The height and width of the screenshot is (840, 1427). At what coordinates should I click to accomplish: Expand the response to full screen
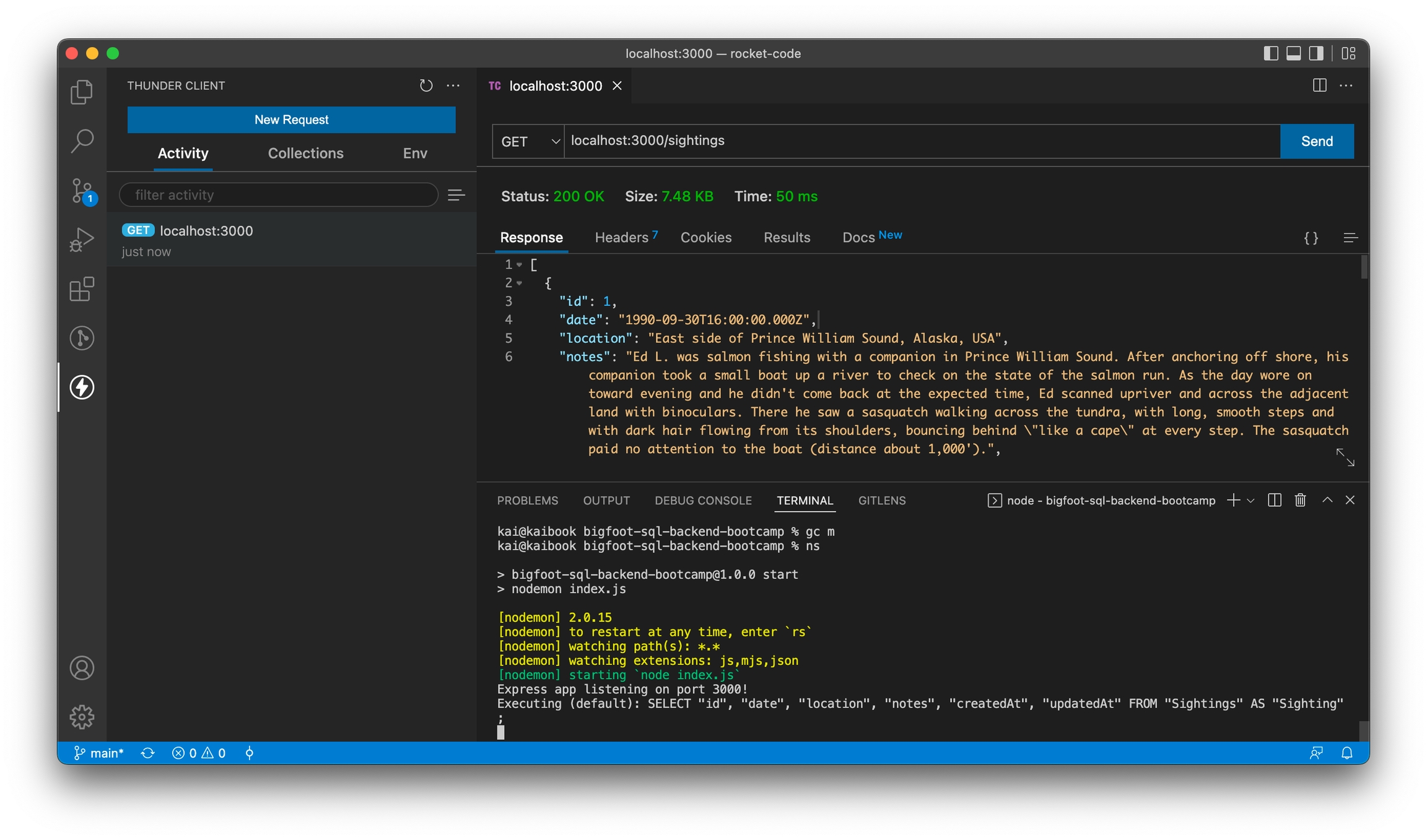point(1345,457)
